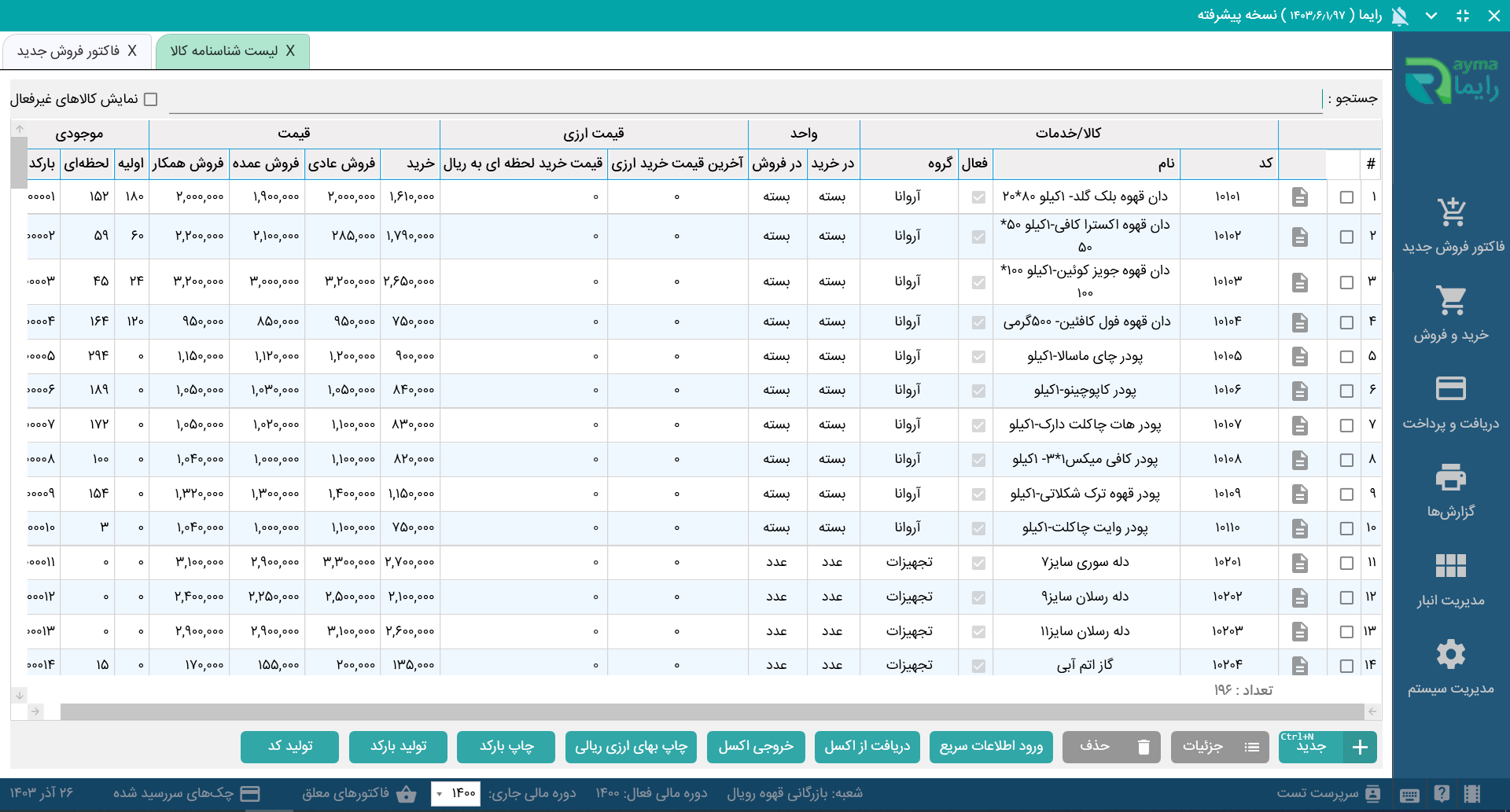
Task: Toggle the فعال checkbox for پودر چای ماسالا
Action: click(978, 356)
